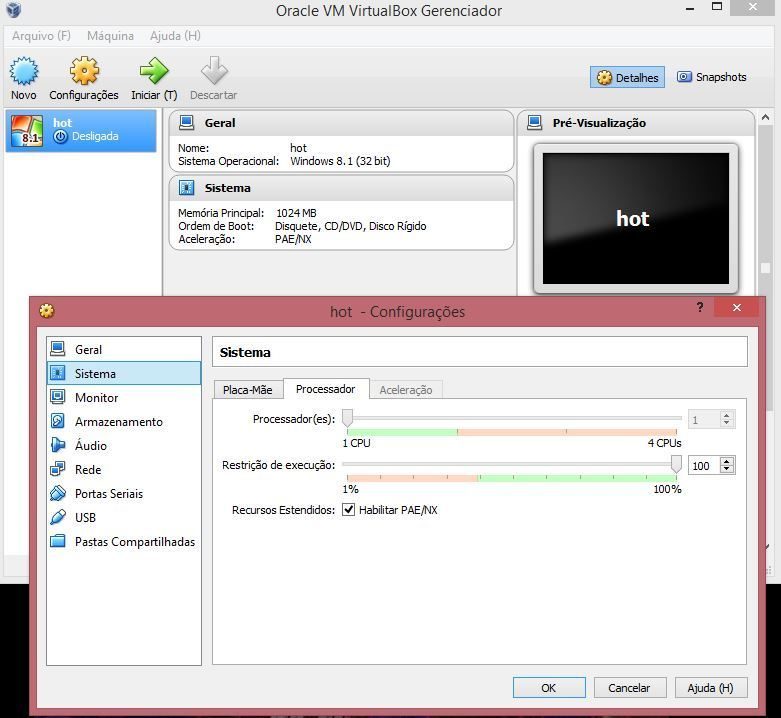
Task: Click the Pastas Compartilhadas folder icon
Action: pos(58,541)
